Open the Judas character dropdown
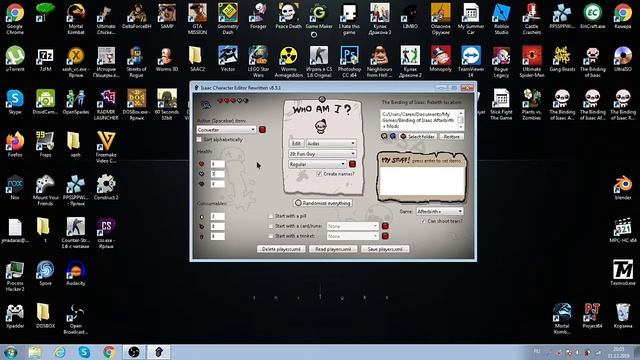640x360 pixels. (x=331, y=144)
